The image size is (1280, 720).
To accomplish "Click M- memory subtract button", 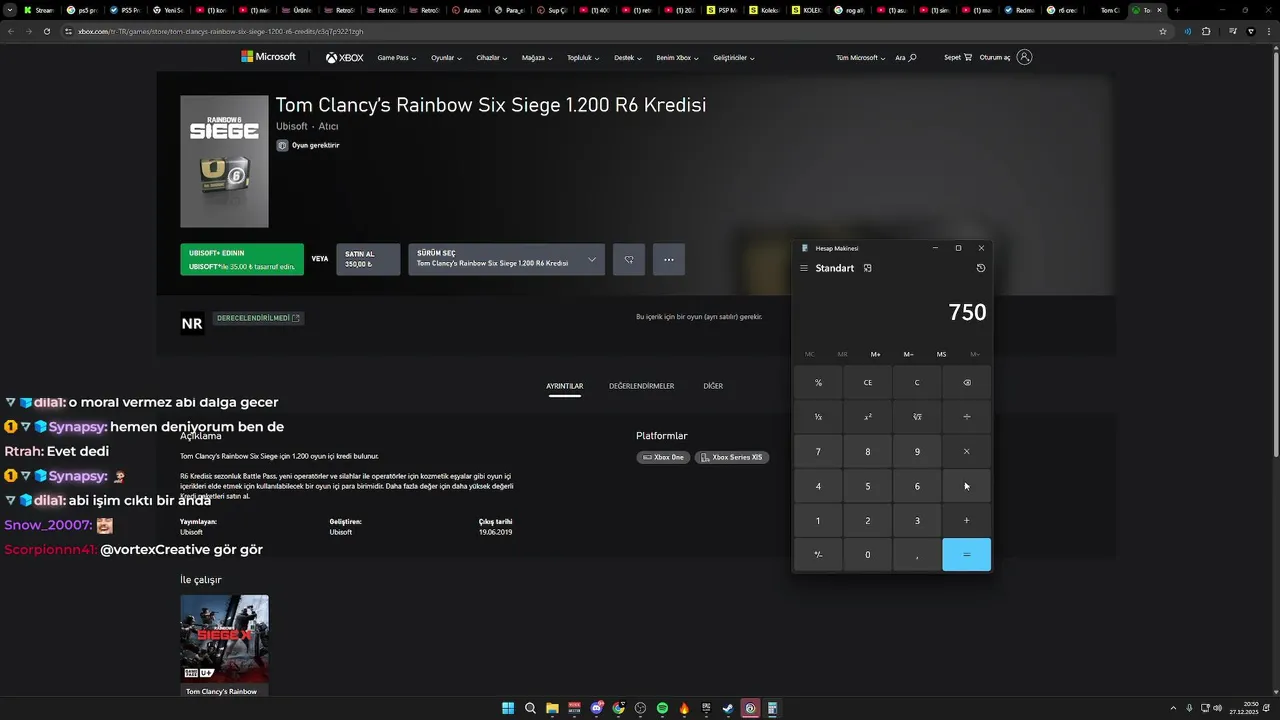I will tap(908, 354).
